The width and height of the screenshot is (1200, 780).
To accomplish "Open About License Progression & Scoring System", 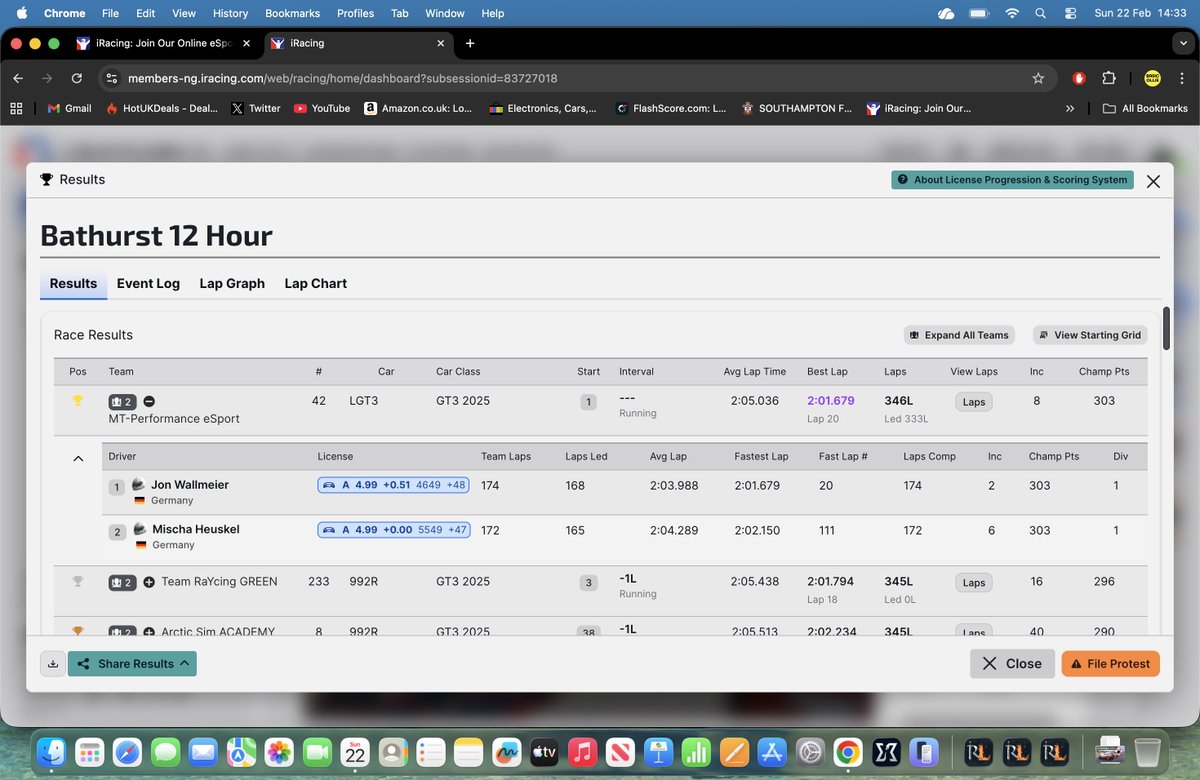I will coord(1013,180).
